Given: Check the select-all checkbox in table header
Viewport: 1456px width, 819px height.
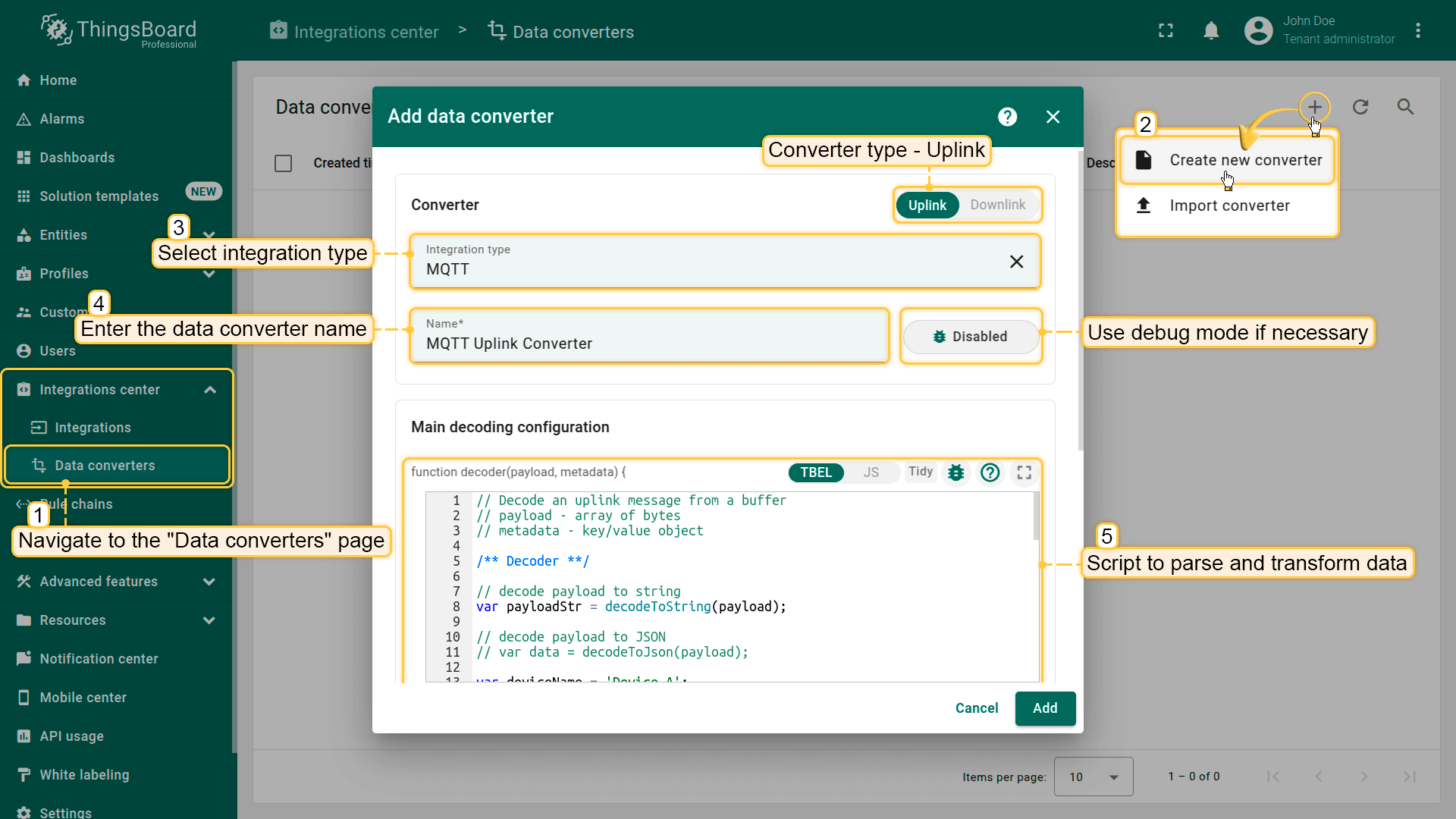Looking at the screenshot, I should tap(283, 163).
